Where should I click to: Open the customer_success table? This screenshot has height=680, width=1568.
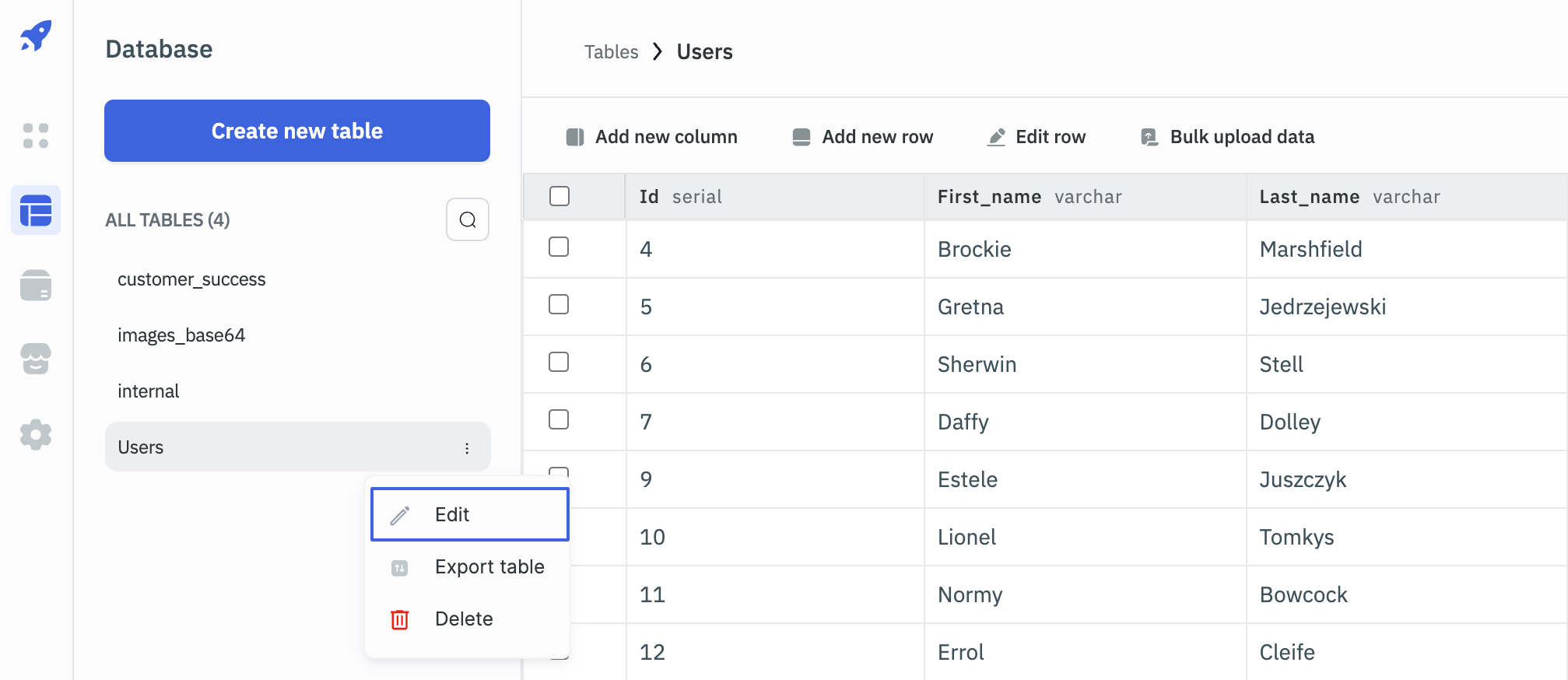tap(191, 279)
